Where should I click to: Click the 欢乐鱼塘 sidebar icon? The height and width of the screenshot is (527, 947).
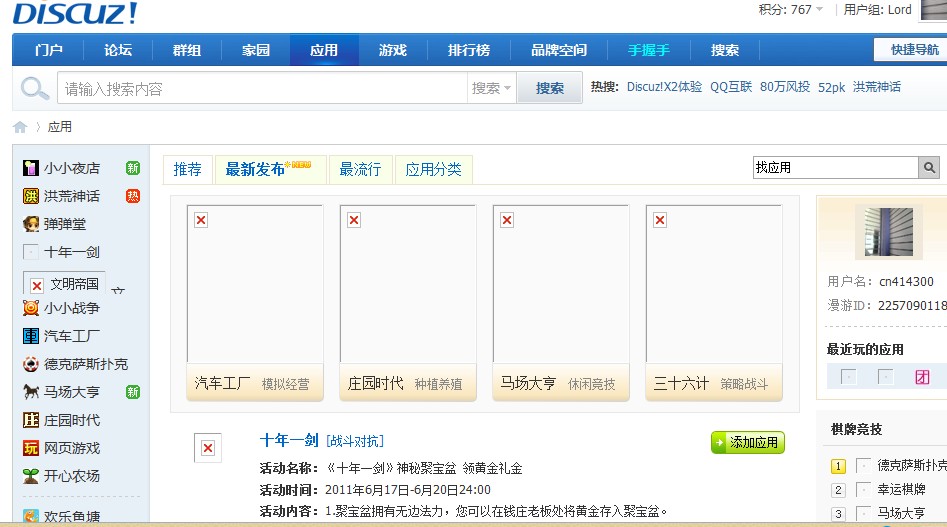30,517
